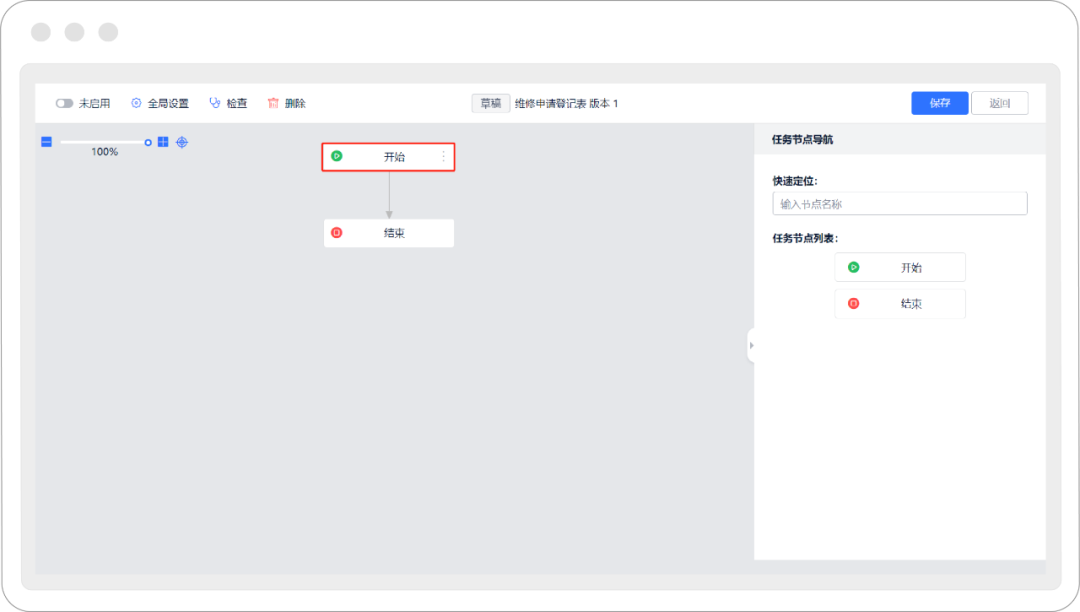Click the 草稿 draft status tag
The width and height of the screenshot is (1080, 612).
pos(490,103)
